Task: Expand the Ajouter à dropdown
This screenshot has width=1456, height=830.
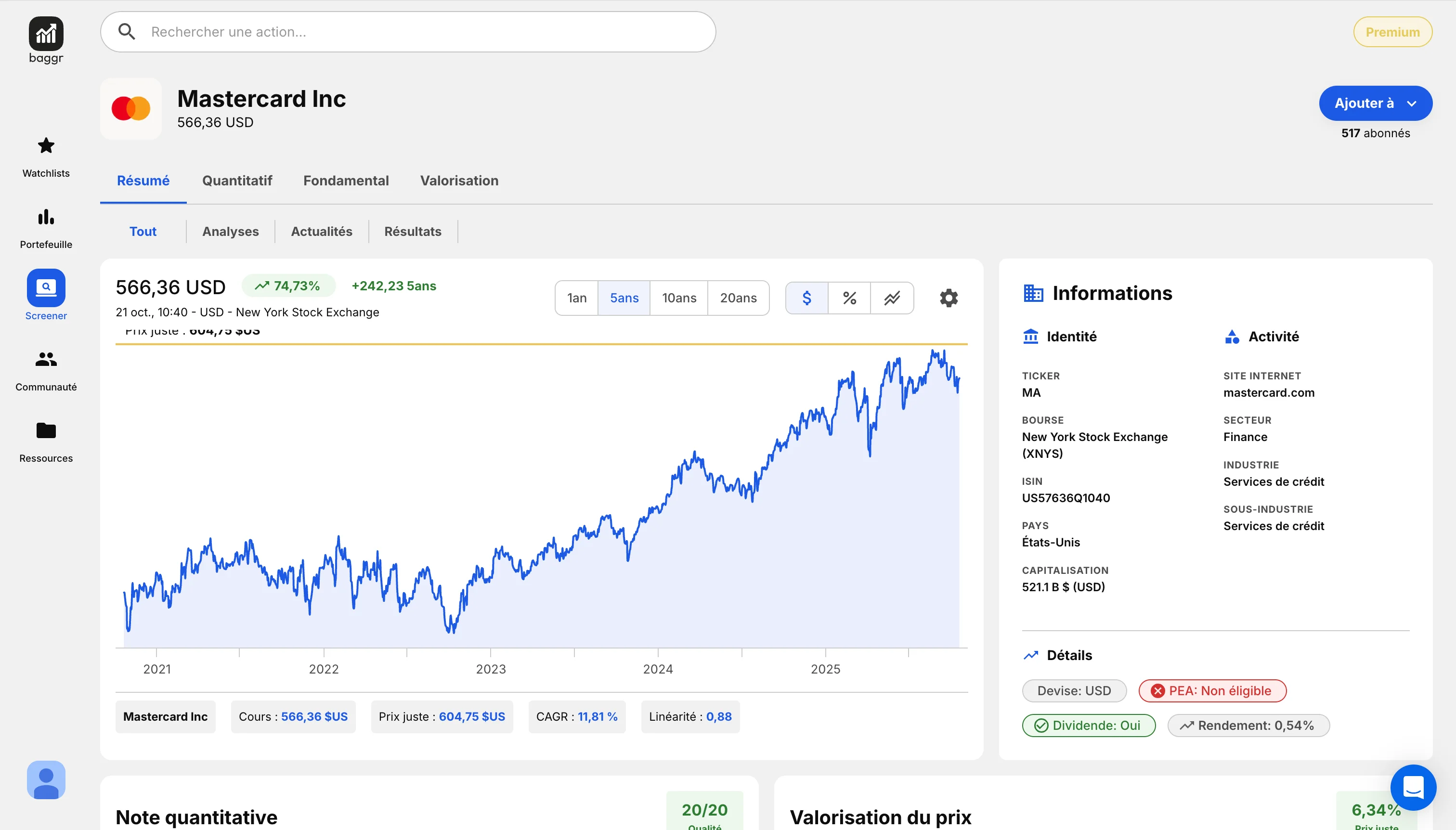Action: click(x=1375, y=103)
